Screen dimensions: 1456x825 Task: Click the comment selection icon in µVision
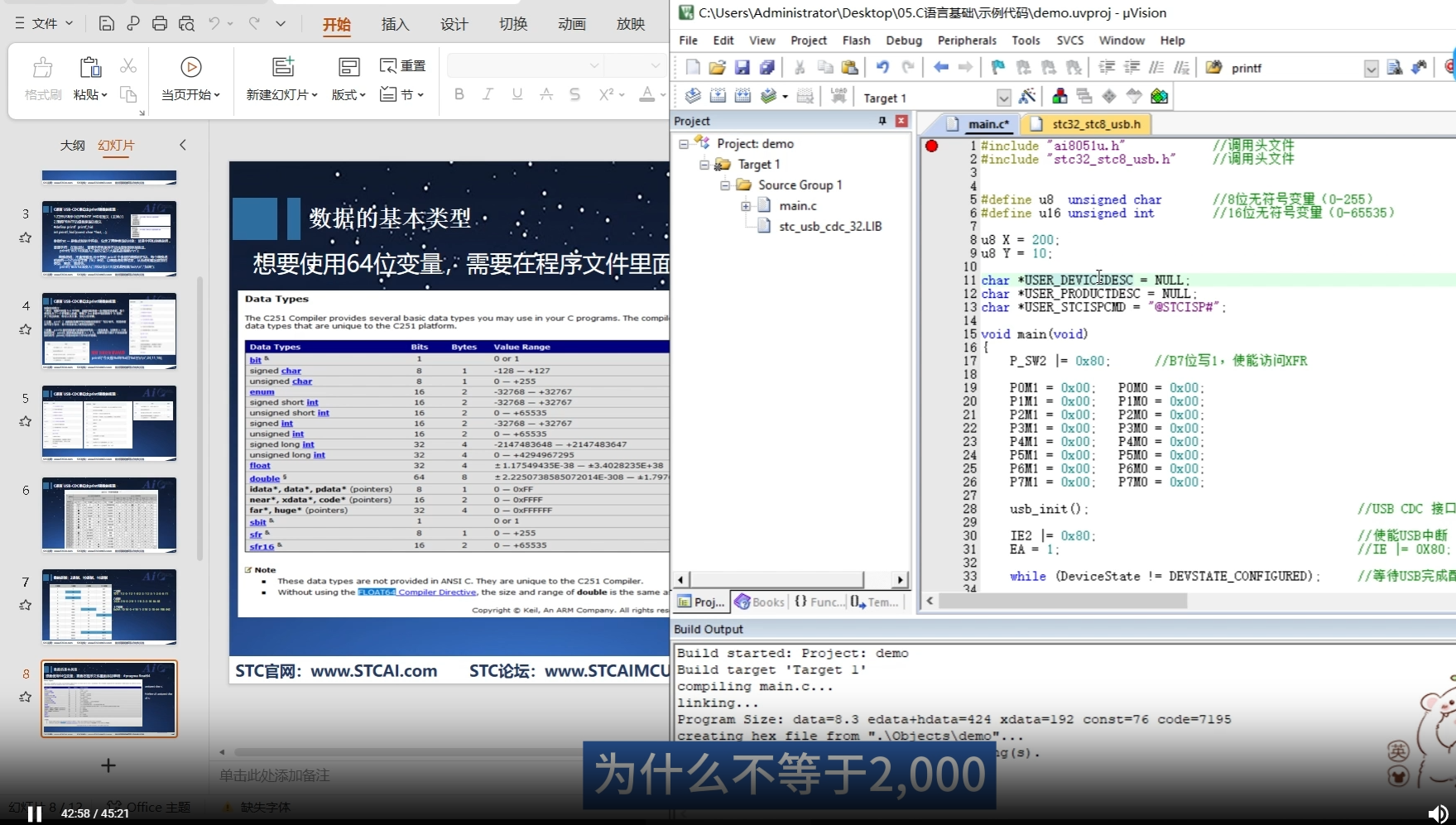pyautogui.click(x=1156, y=68)
